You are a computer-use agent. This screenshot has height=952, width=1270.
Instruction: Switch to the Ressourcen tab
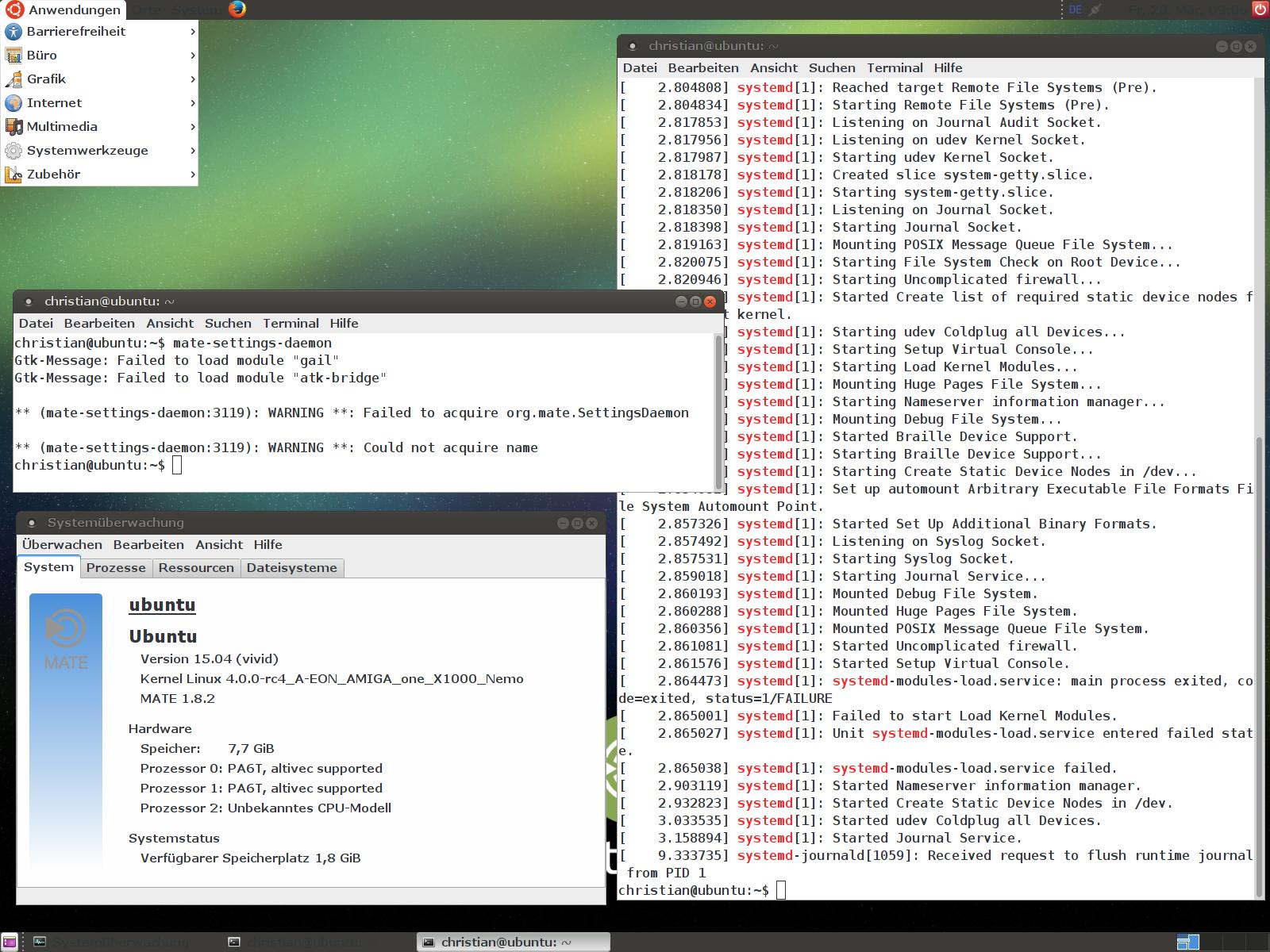(x=196, y=568)
